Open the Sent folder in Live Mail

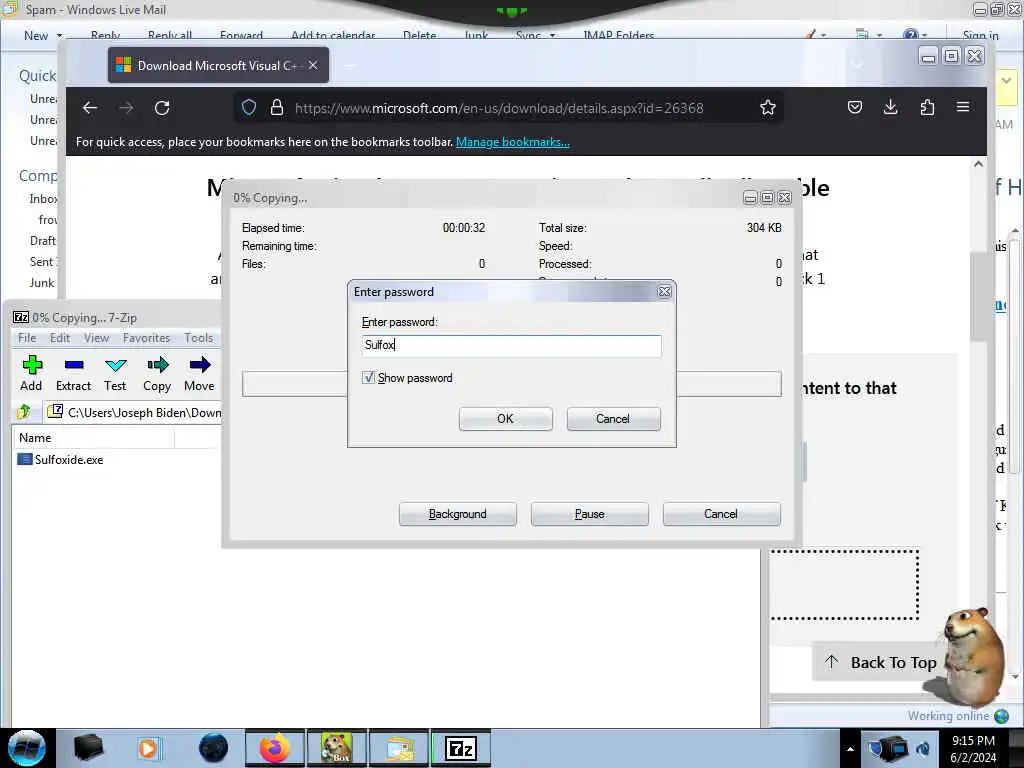(43, 261)
